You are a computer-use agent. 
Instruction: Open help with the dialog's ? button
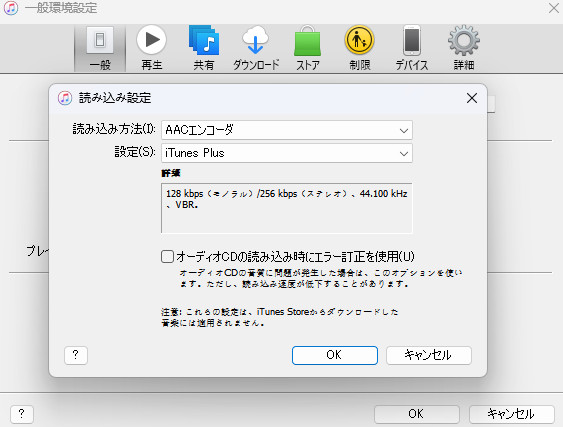tap(76, 355)
